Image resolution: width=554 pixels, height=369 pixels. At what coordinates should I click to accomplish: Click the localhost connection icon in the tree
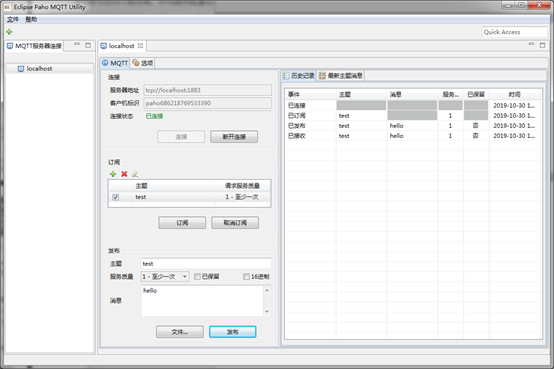pyautogui.click(x=21, y=69)
